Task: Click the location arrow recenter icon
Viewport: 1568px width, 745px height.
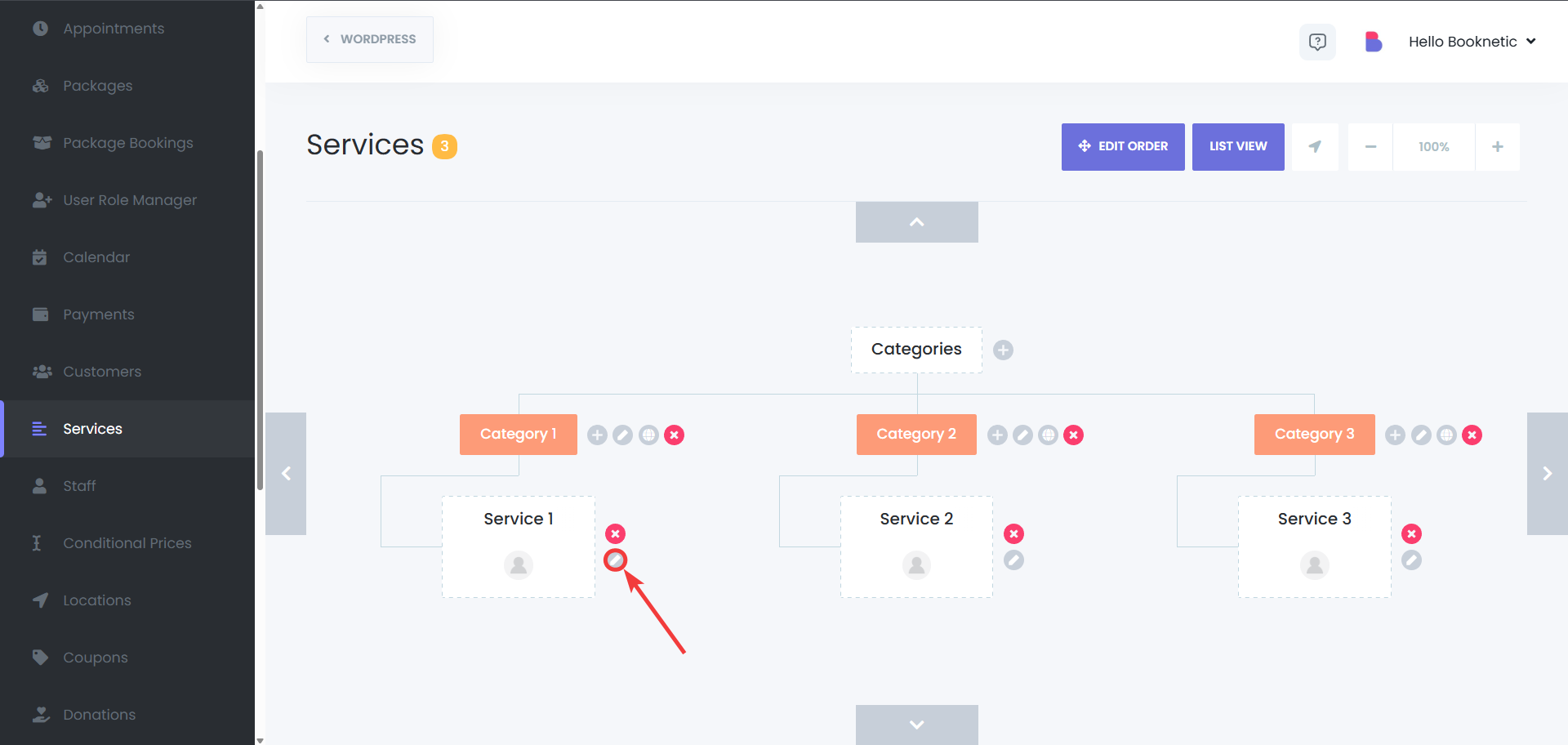Action: (1315, 147)
